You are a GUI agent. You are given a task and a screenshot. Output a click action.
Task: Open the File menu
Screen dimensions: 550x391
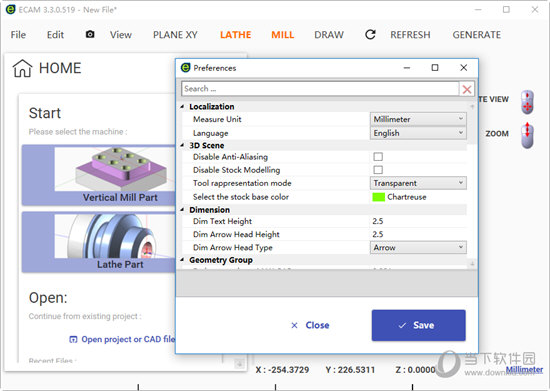(x=18, y=35)
